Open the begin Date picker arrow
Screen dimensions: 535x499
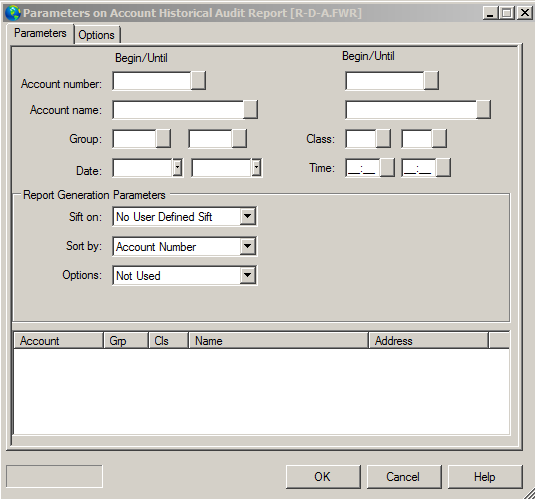[177, 168]
